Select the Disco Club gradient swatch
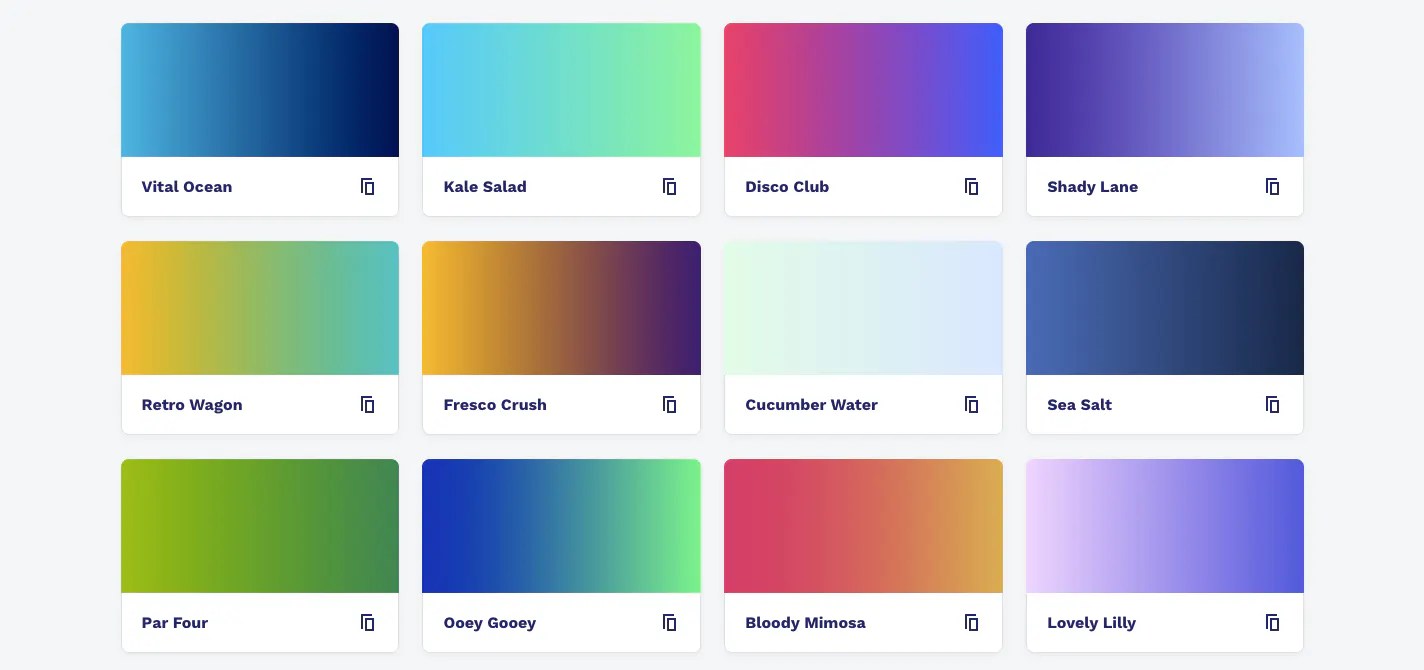The image size is (1424, 670). click(863, 90)
